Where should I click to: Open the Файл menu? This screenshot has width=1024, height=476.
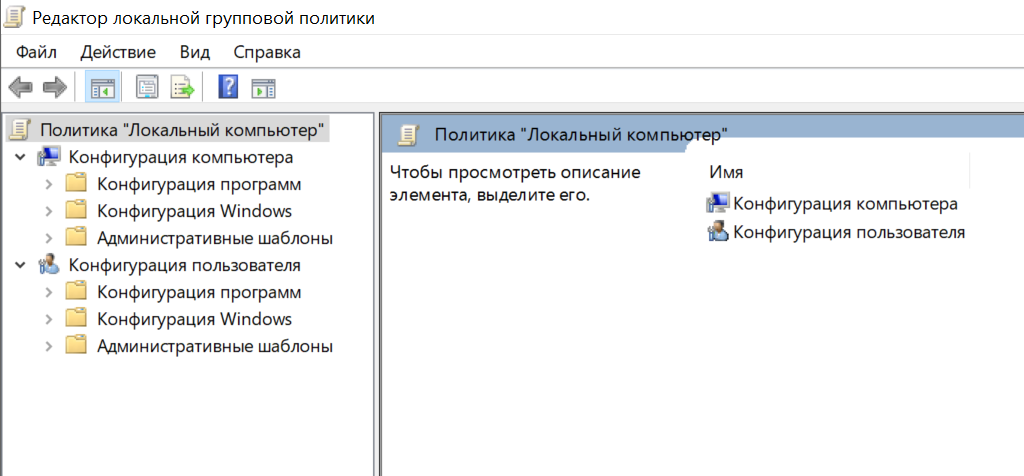pos(36,52)
